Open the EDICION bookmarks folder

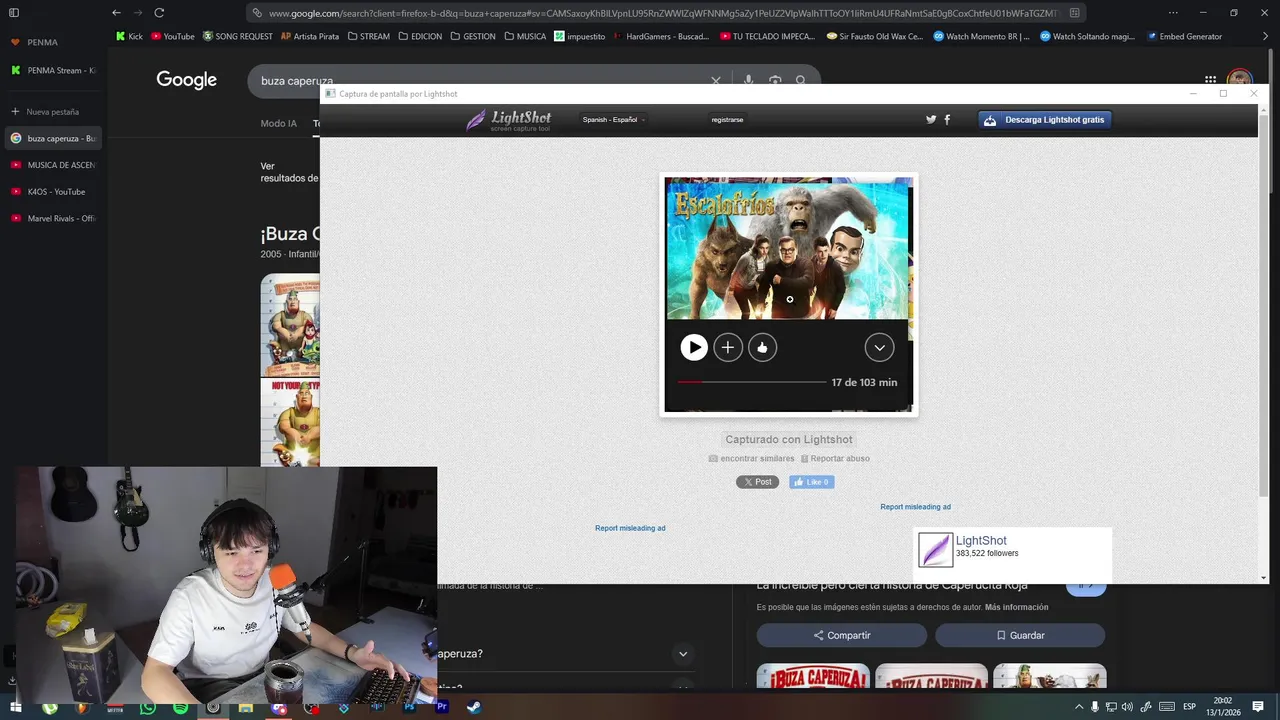[x=420, y=36]
